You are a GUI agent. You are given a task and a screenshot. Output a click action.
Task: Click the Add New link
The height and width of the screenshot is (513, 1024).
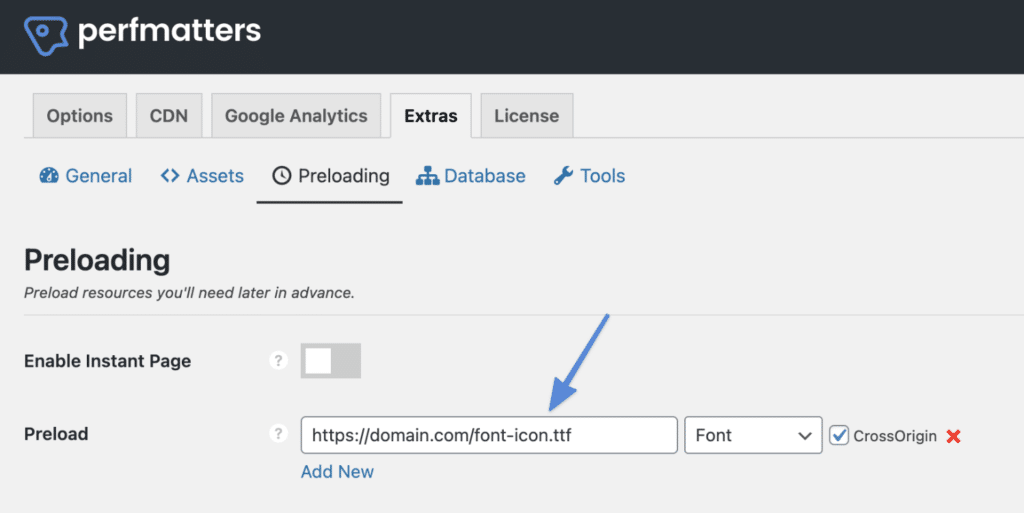click(x=337, y=472)
